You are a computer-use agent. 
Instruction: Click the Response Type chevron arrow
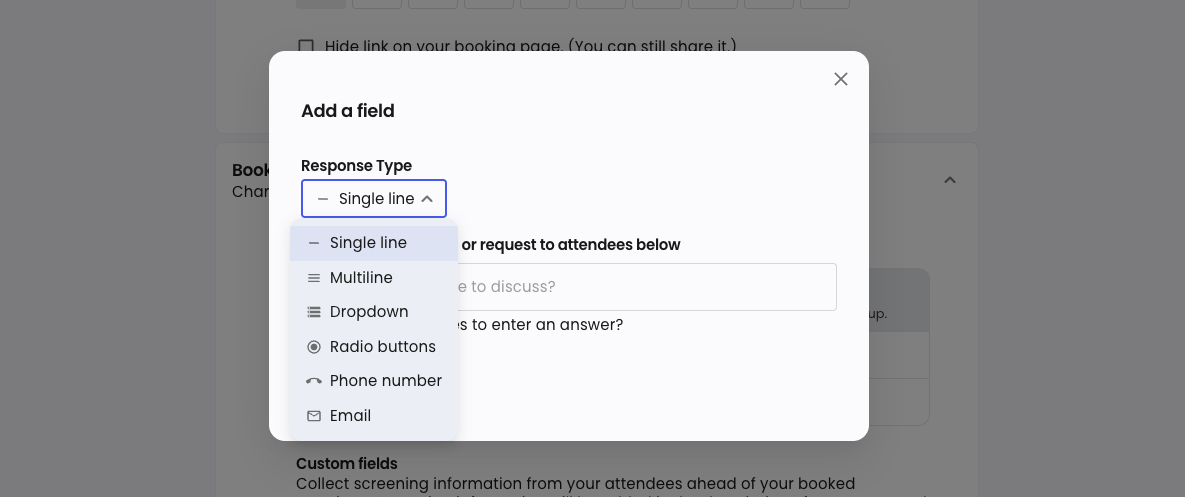427,199
